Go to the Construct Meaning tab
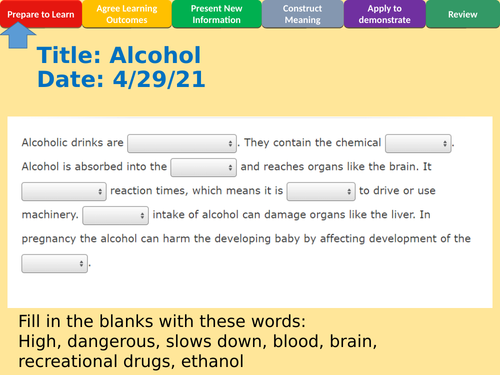Viewport: 500px width, 375px height. click(x=302, y=14)
